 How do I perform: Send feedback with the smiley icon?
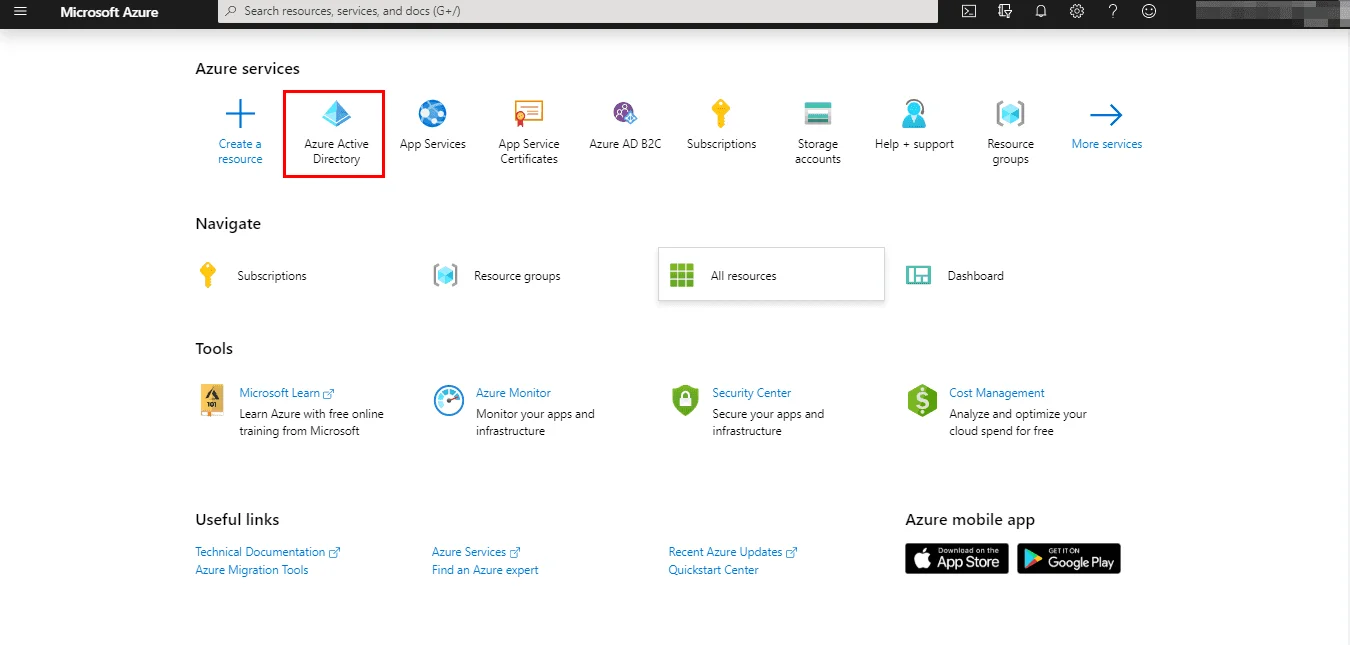pyautogui.click(x=1149, y=11)
